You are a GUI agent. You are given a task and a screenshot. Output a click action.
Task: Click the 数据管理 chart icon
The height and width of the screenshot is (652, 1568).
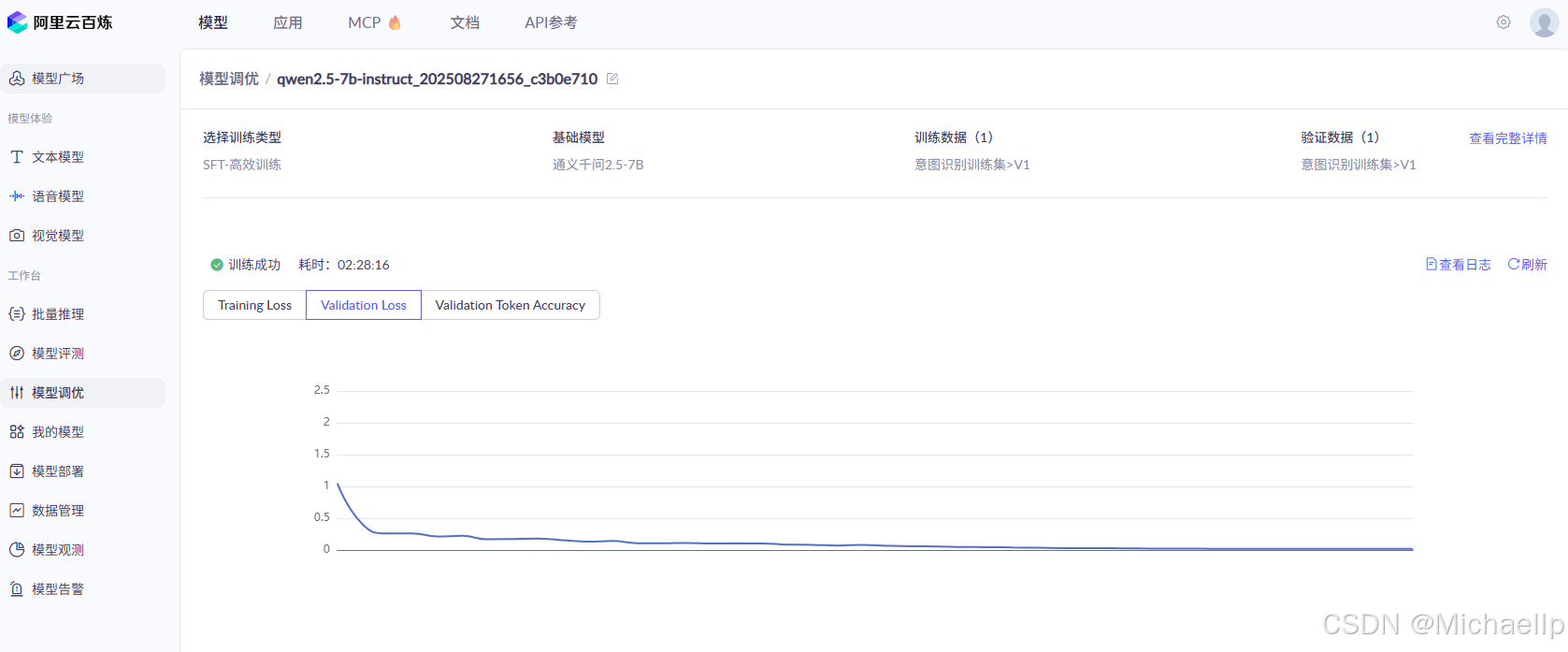tap(17, 511)
